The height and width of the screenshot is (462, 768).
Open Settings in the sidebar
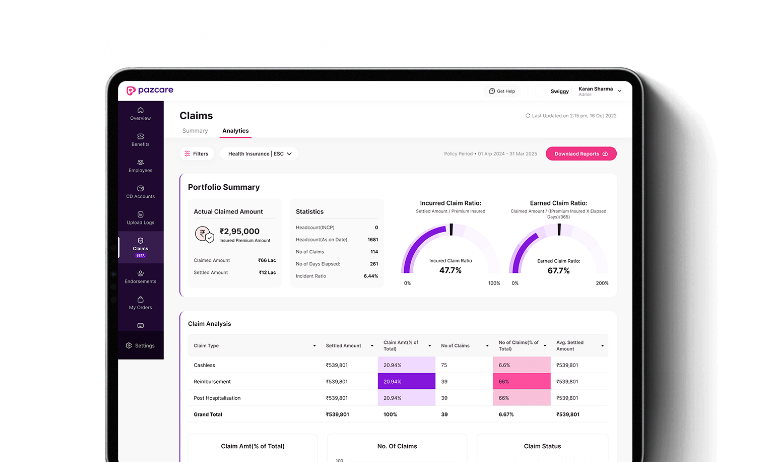point(140,345)
